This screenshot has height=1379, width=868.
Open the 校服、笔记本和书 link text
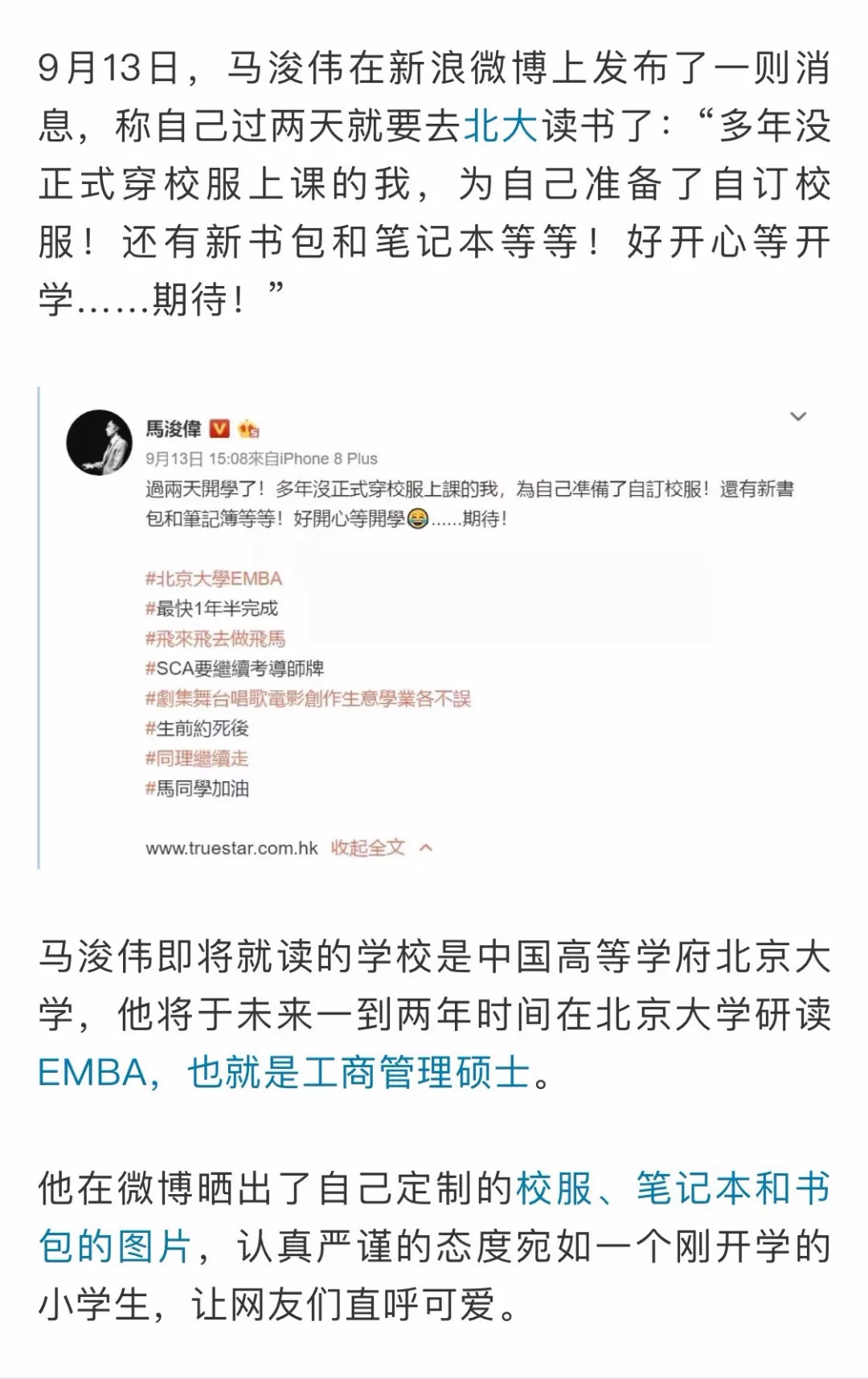pos(674,1189)
